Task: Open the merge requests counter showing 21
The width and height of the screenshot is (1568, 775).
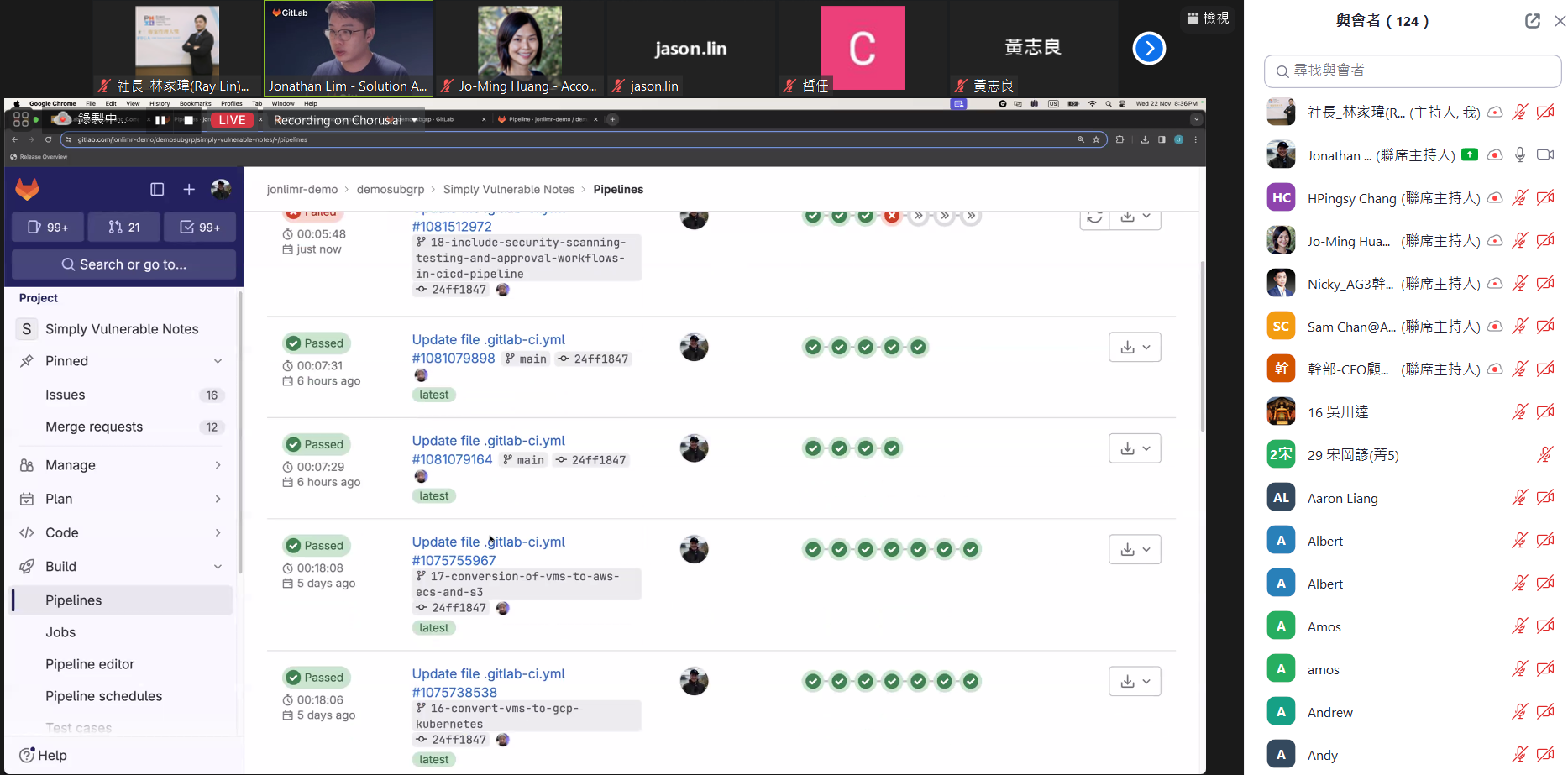Action: pyautogui.click(x=124, y=227)
